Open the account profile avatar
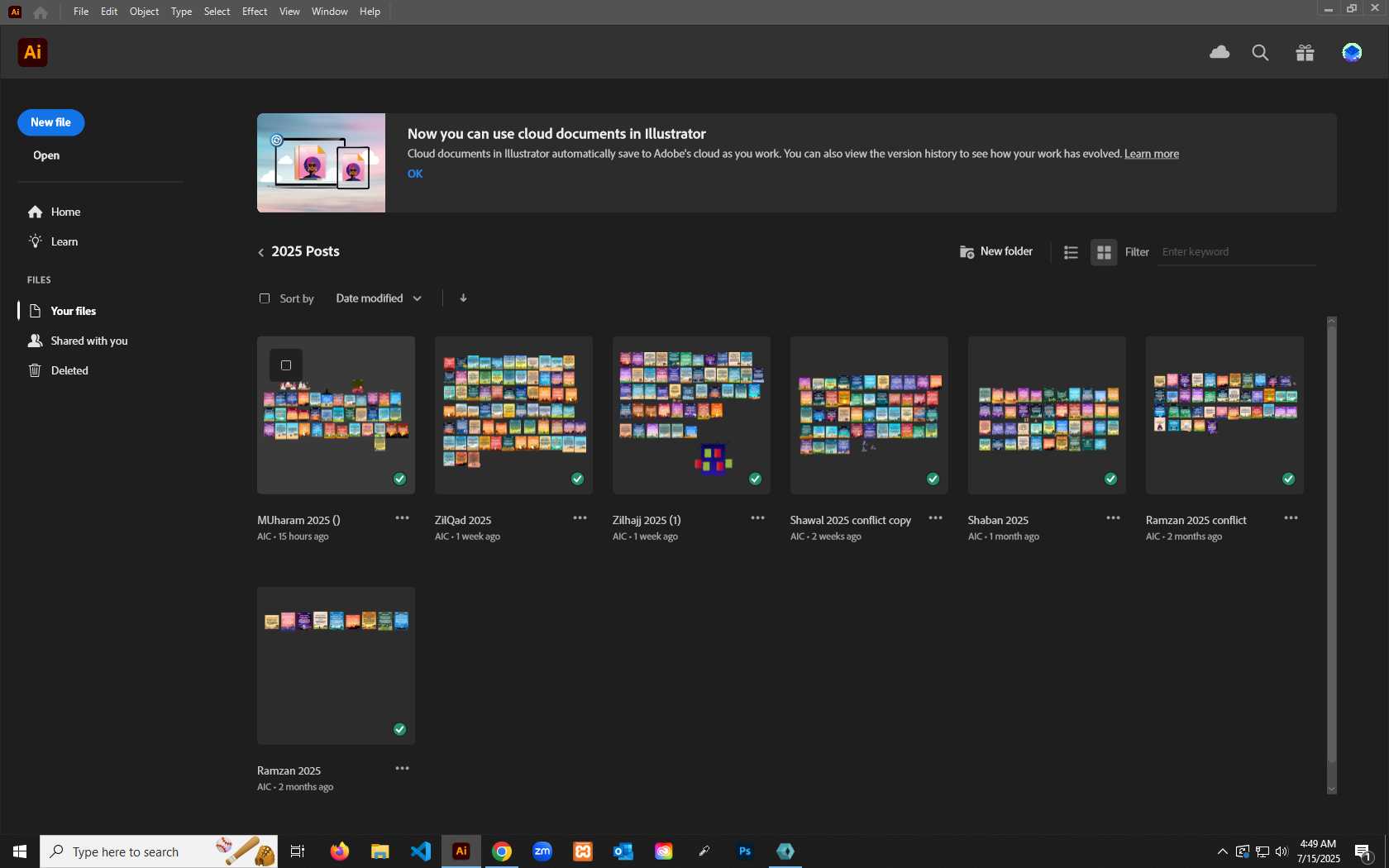 tap(1352, 53)
